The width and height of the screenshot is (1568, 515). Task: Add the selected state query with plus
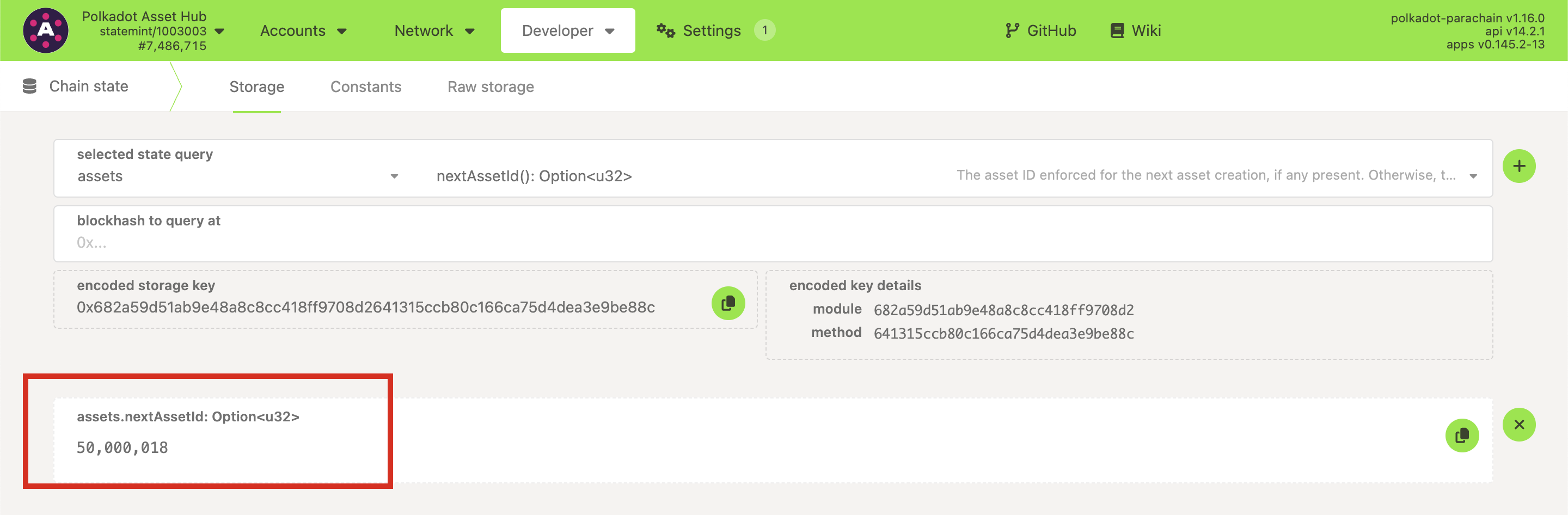(1518, 166)
